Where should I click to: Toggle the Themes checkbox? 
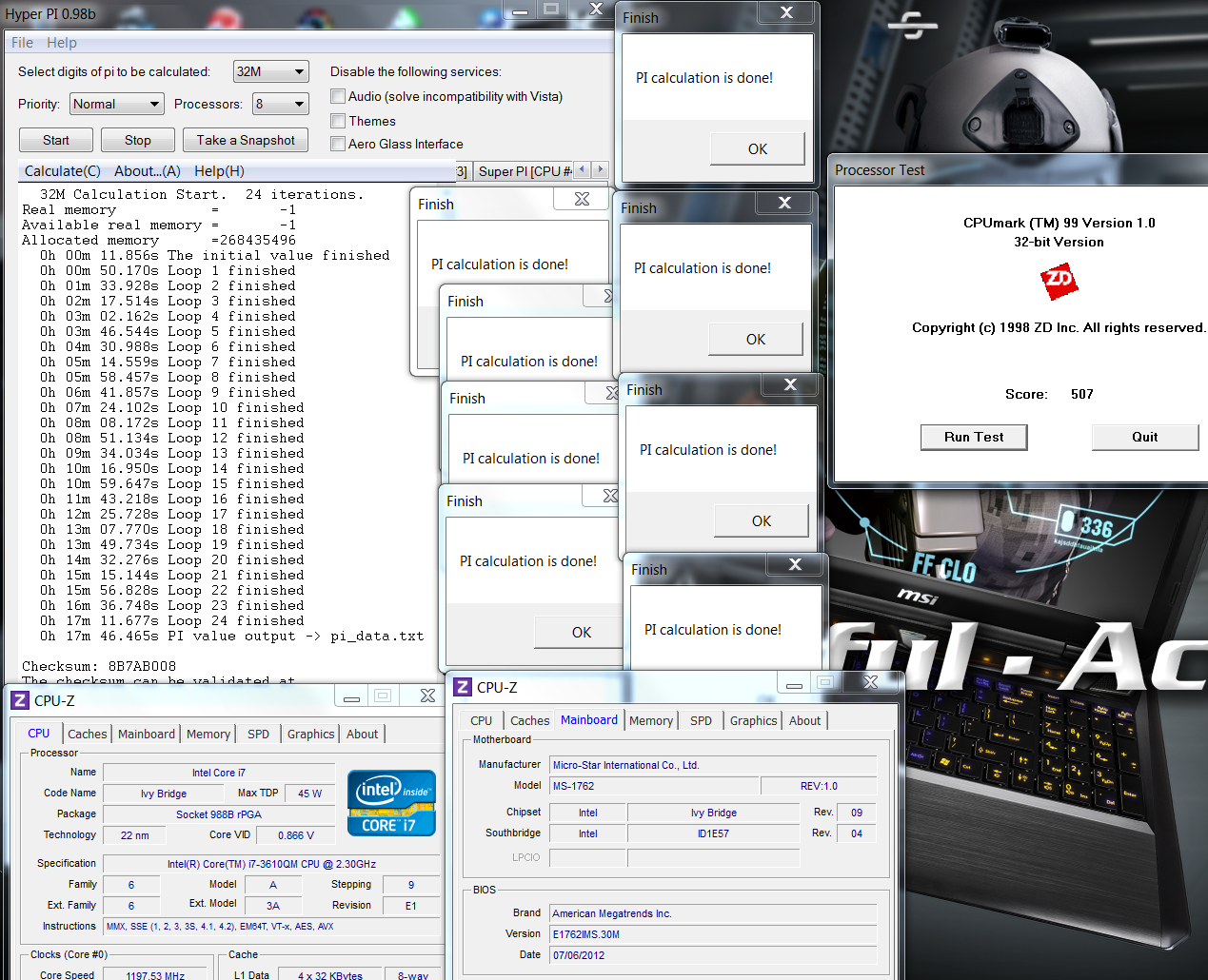[x=338, y=121]
